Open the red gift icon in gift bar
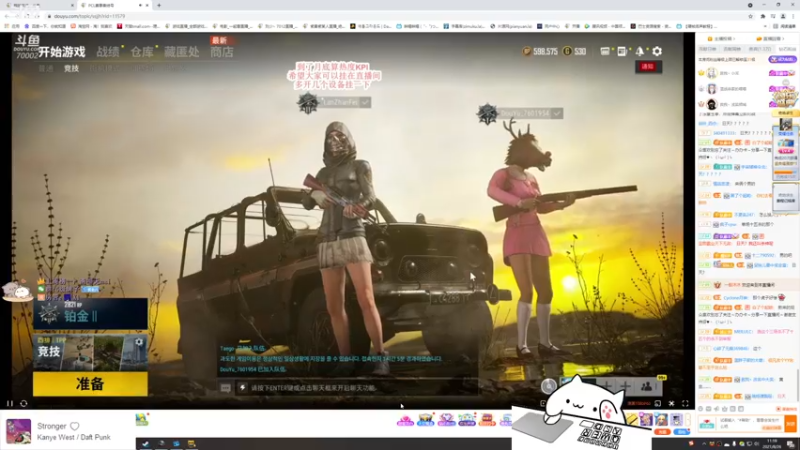The height and width of the screenshot is (450, 800). tap(487, 420)
